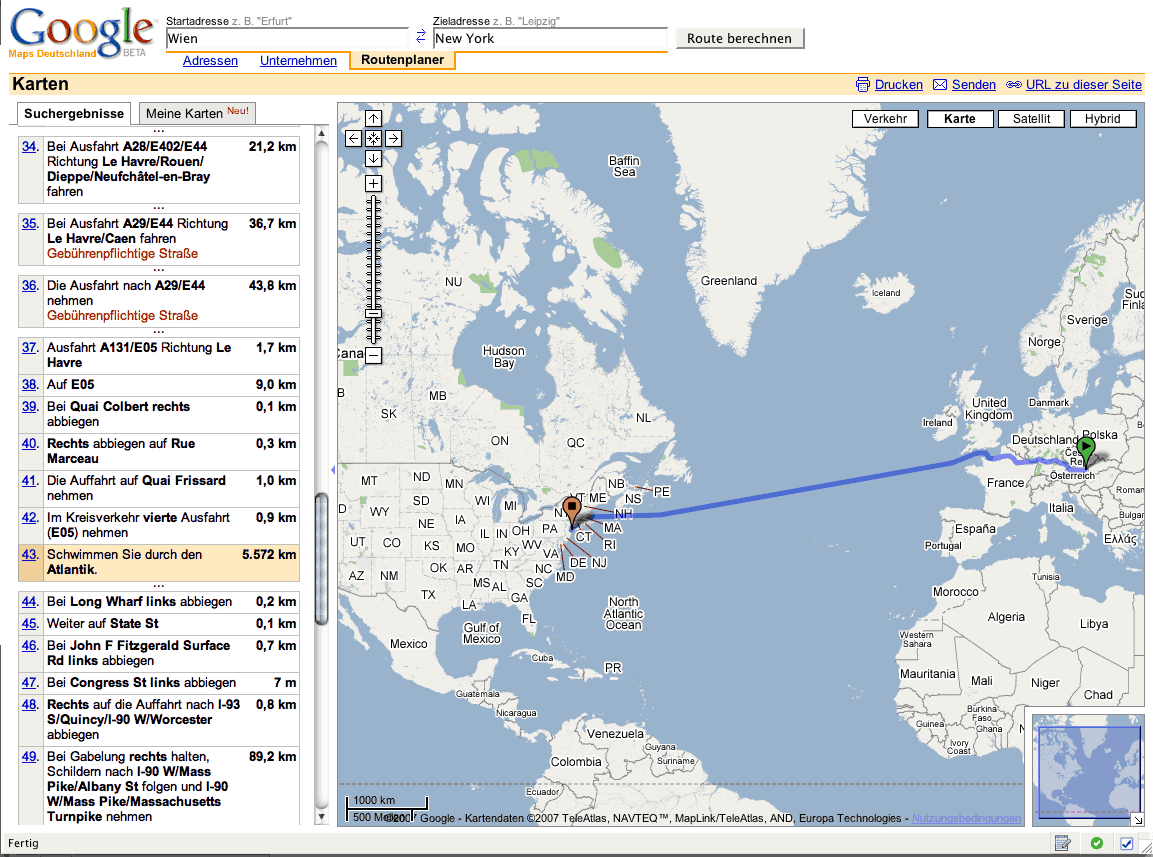This screenshot has width=1153, height=857.
Task: Pan the map down with the arrow
Action: [374, 158]
